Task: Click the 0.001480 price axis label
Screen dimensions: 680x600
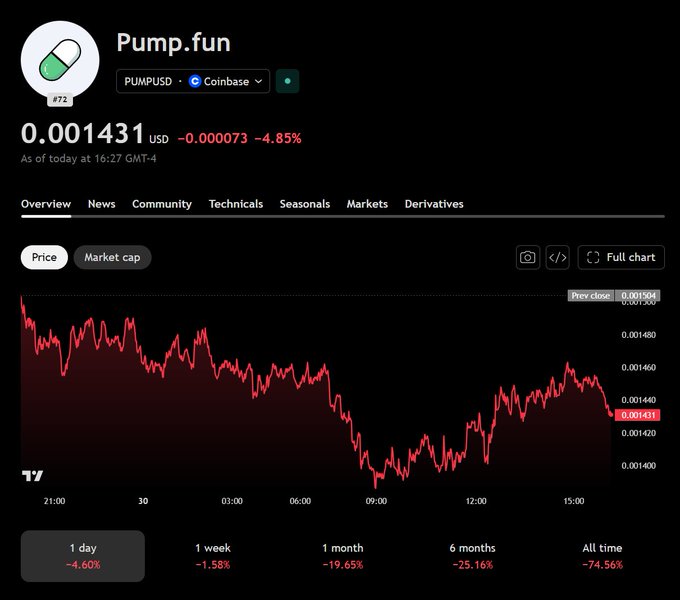Action: click(638, 335)
